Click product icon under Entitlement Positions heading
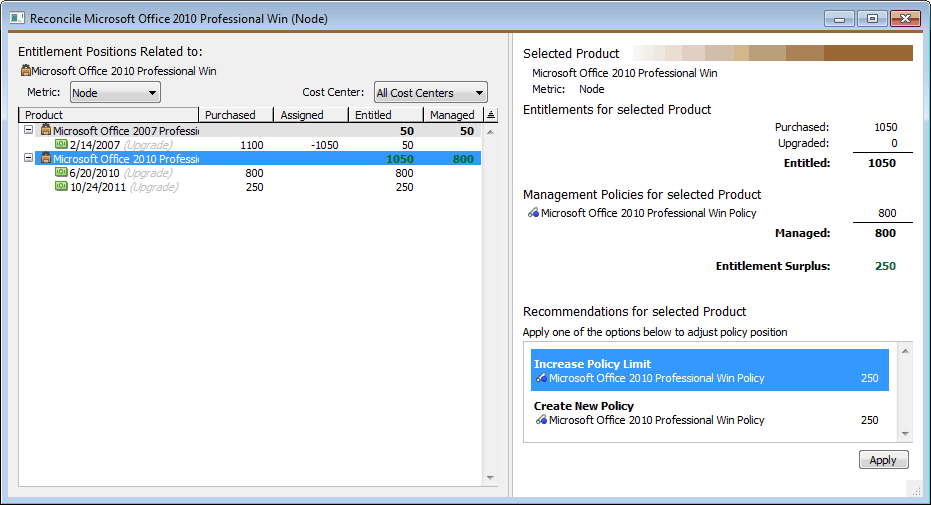The width and height of the screenshot is (931, 505). click(26, 71)
